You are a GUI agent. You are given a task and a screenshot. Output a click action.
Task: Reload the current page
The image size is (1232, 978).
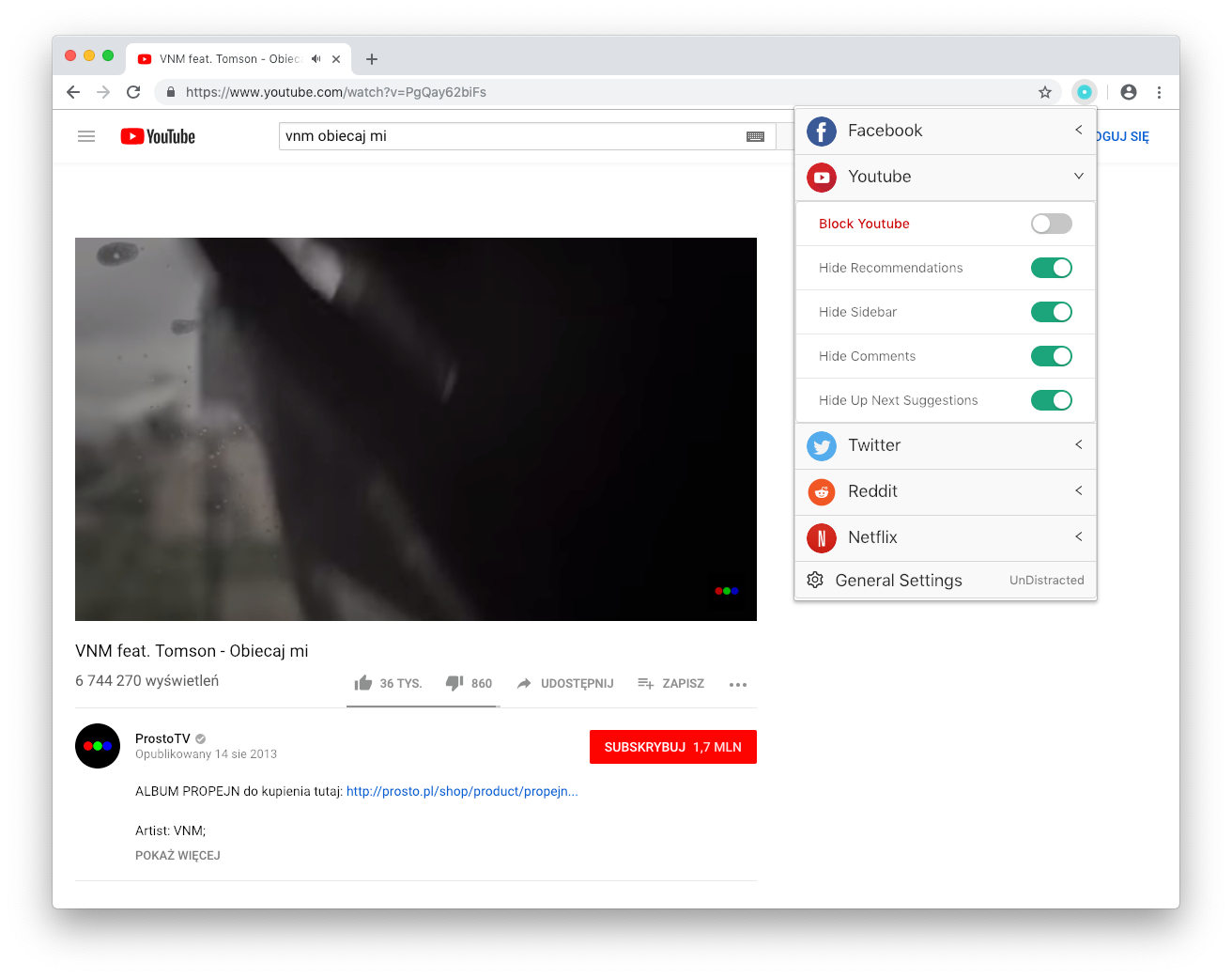point(133,92)
